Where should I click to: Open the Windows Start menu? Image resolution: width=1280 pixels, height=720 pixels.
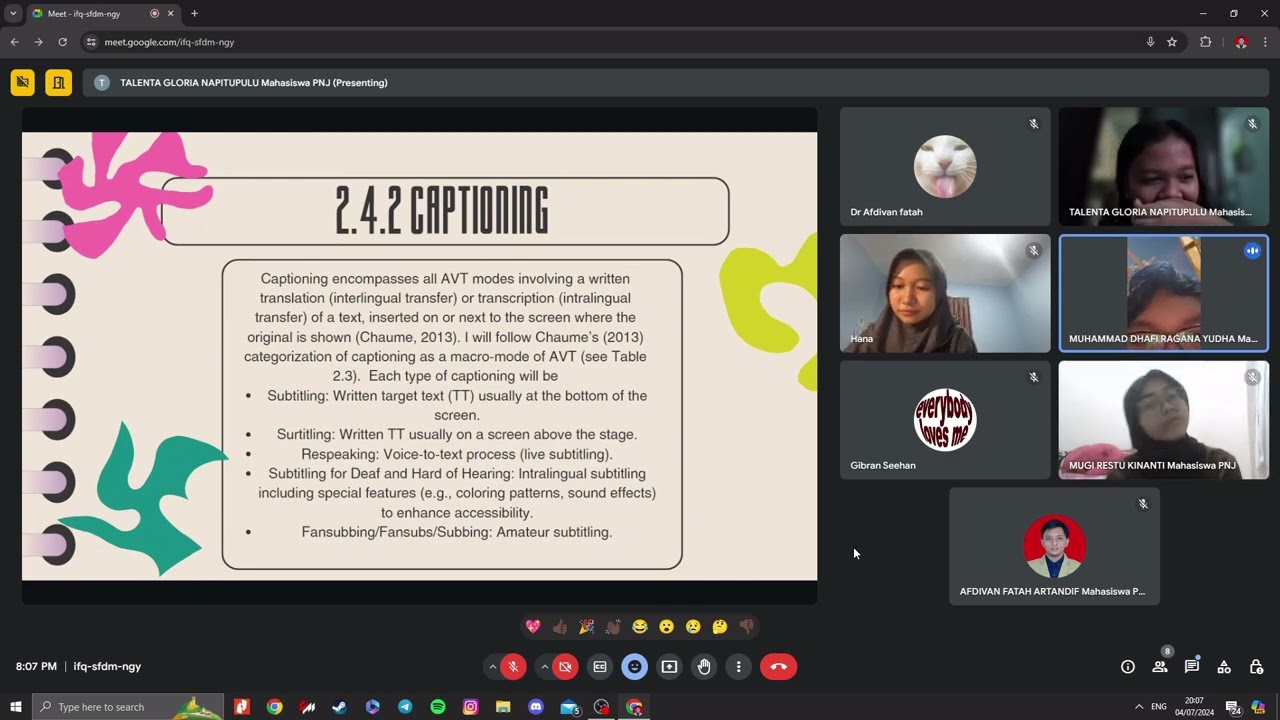pos(15,707)
